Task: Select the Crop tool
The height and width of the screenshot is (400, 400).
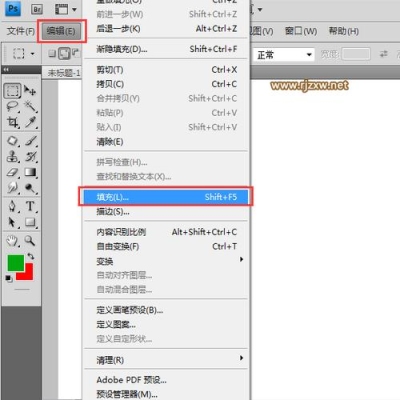Action: tap(13, 122)
